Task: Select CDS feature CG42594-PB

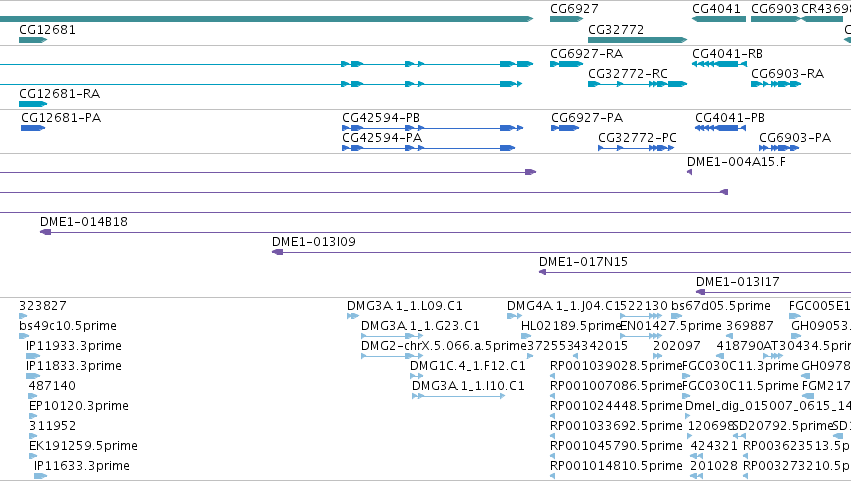Action: tap(432, 128)
